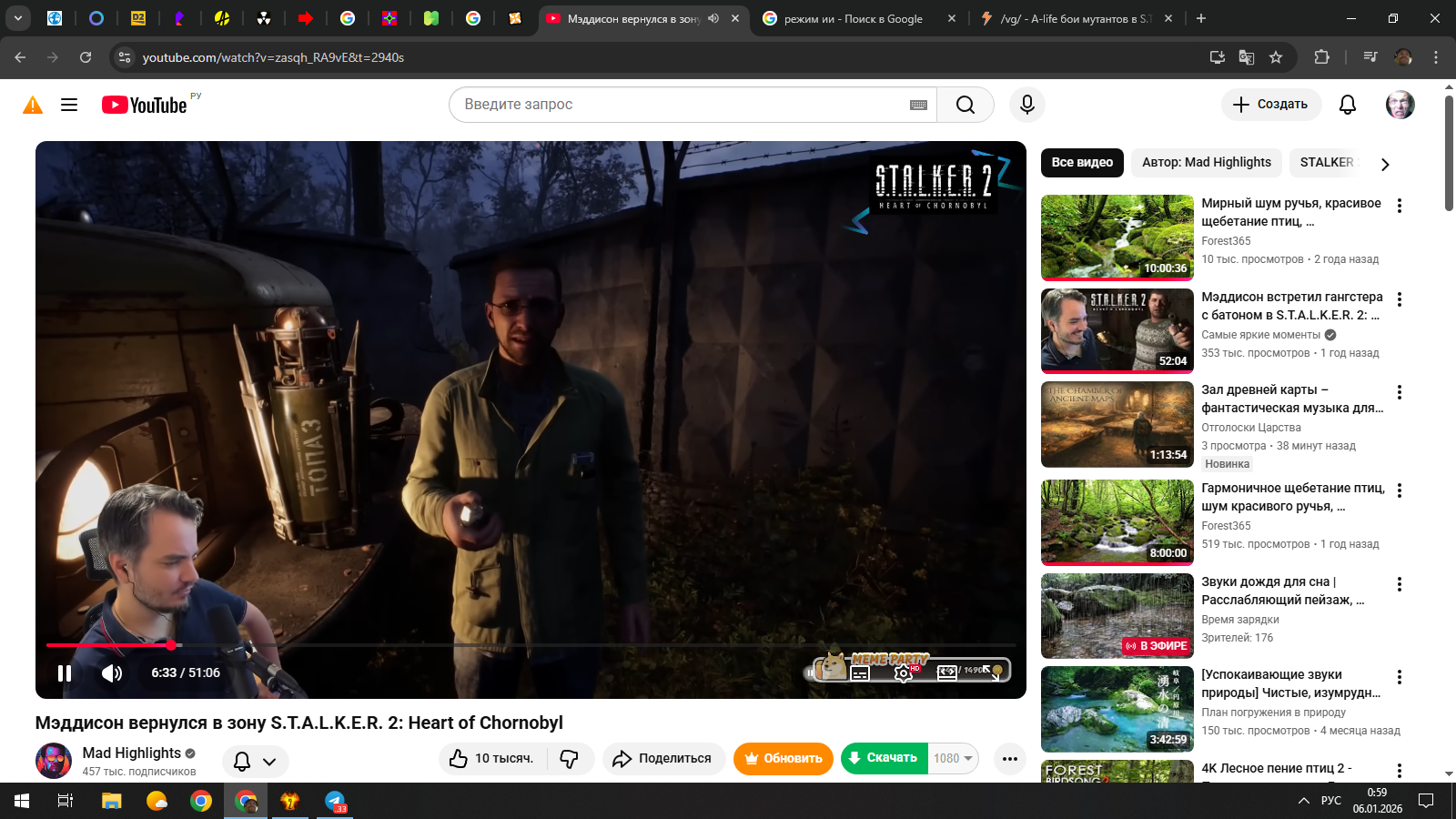
Task: Like the video (10 тысяч.)
Action: click(x=493, y=759)
